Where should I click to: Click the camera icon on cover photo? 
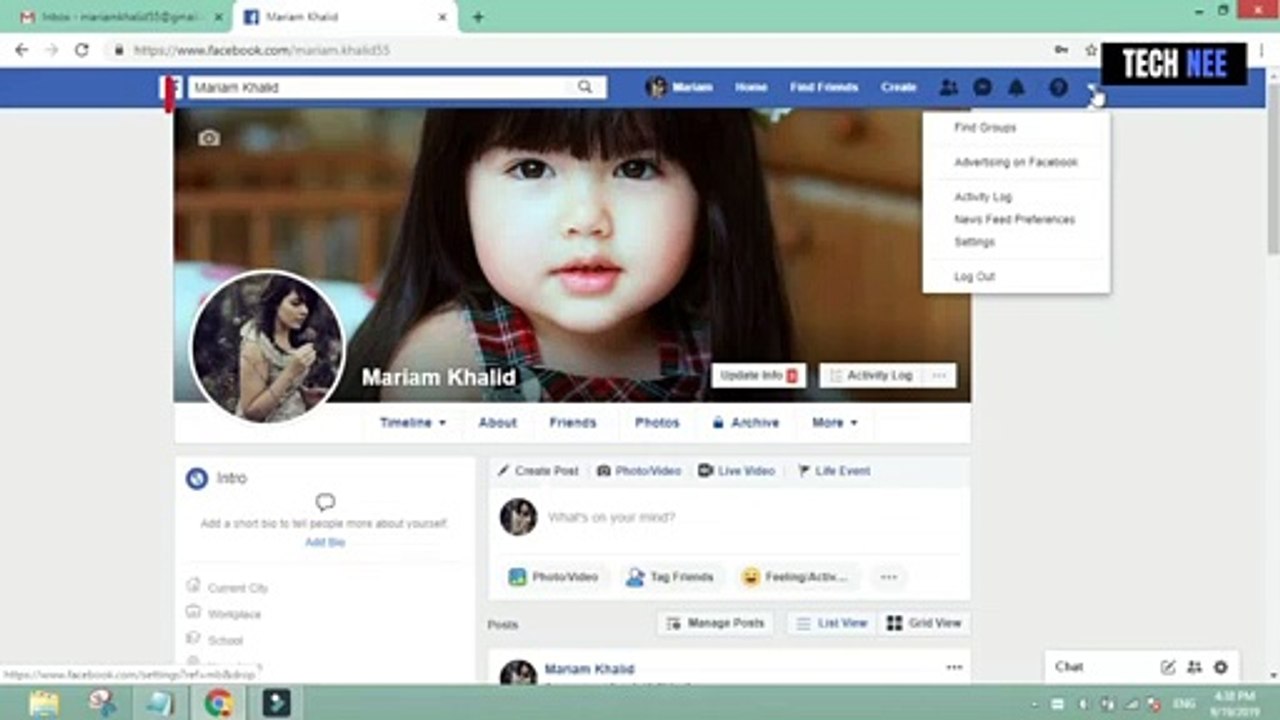coord(209,138)
